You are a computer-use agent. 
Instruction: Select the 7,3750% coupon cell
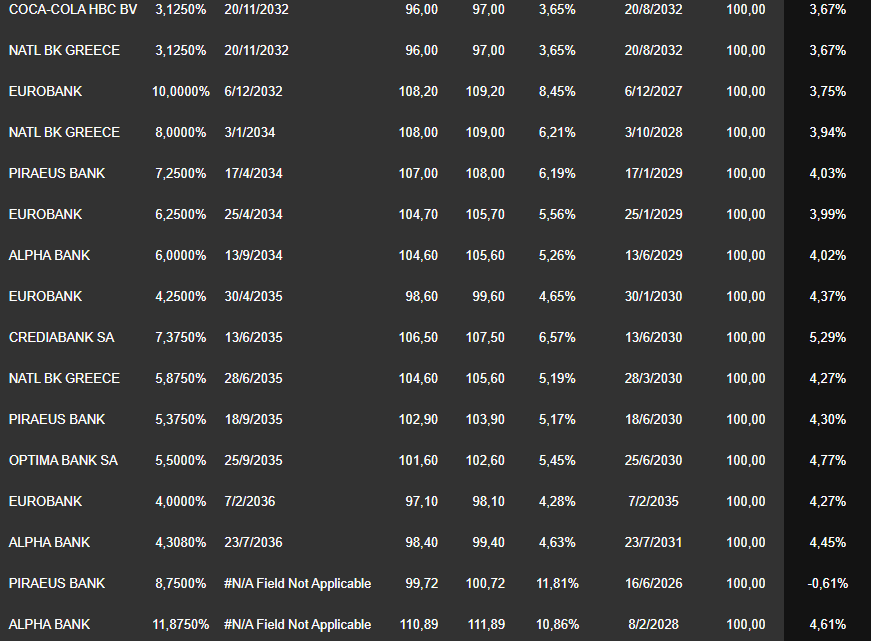[x=181, y=337]
